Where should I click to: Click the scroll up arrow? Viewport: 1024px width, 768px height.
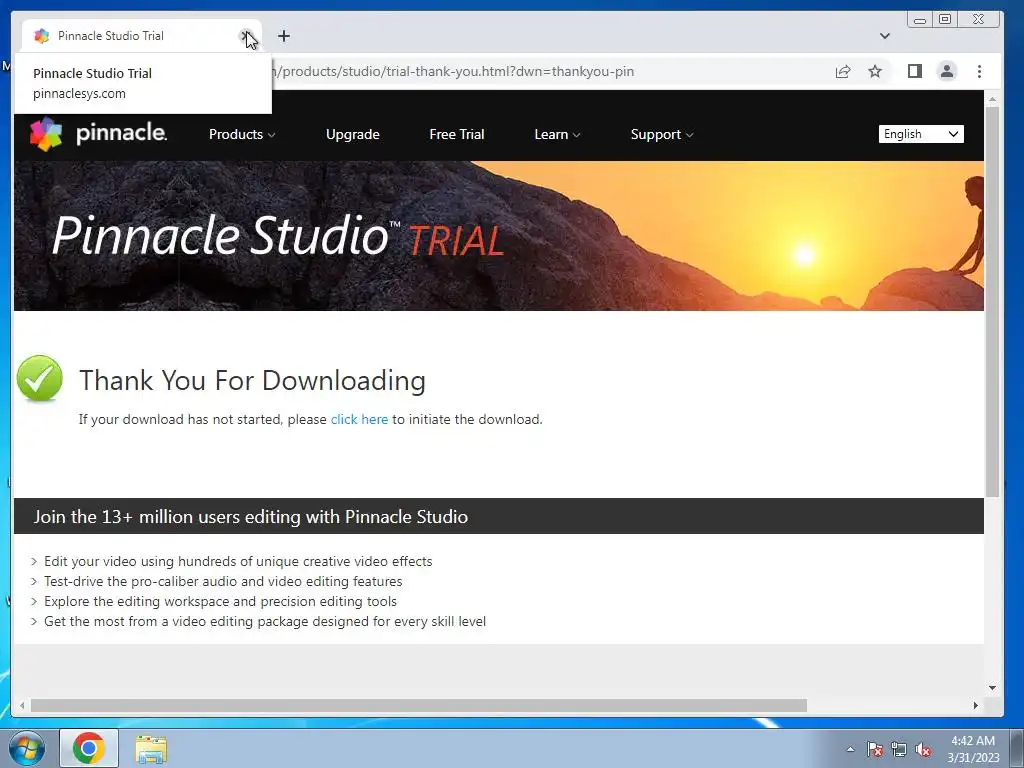pos(992,99)
